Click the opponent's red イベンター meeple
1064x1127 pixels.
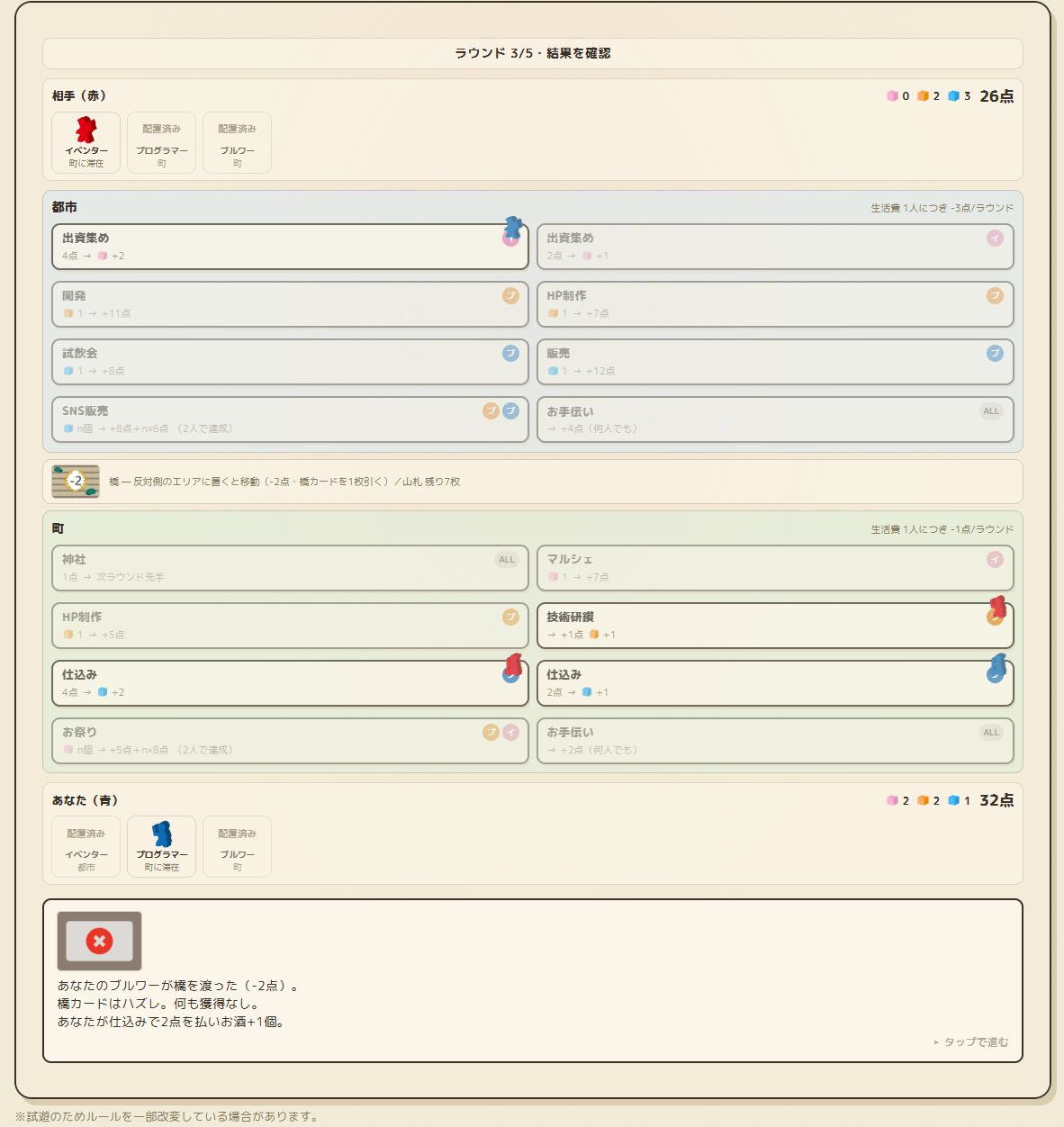tap(86, 130)
